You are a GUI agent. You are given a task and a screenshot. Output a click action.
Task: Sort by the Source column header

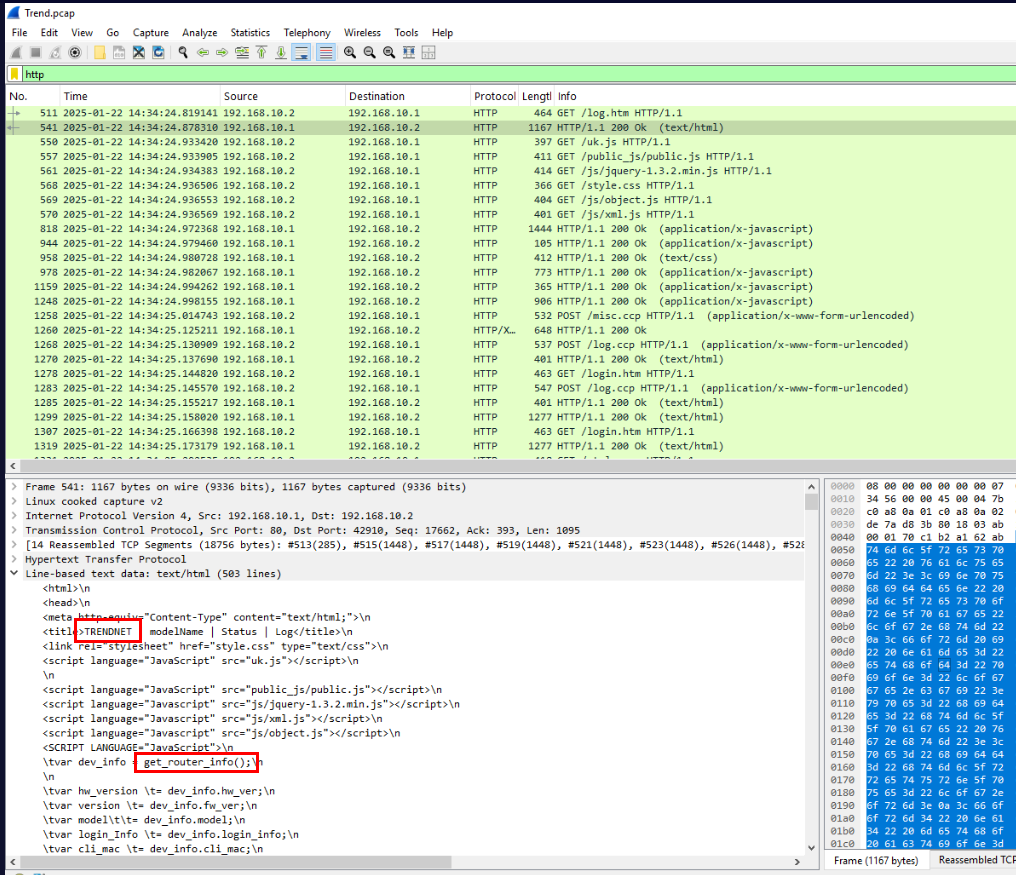283,96
